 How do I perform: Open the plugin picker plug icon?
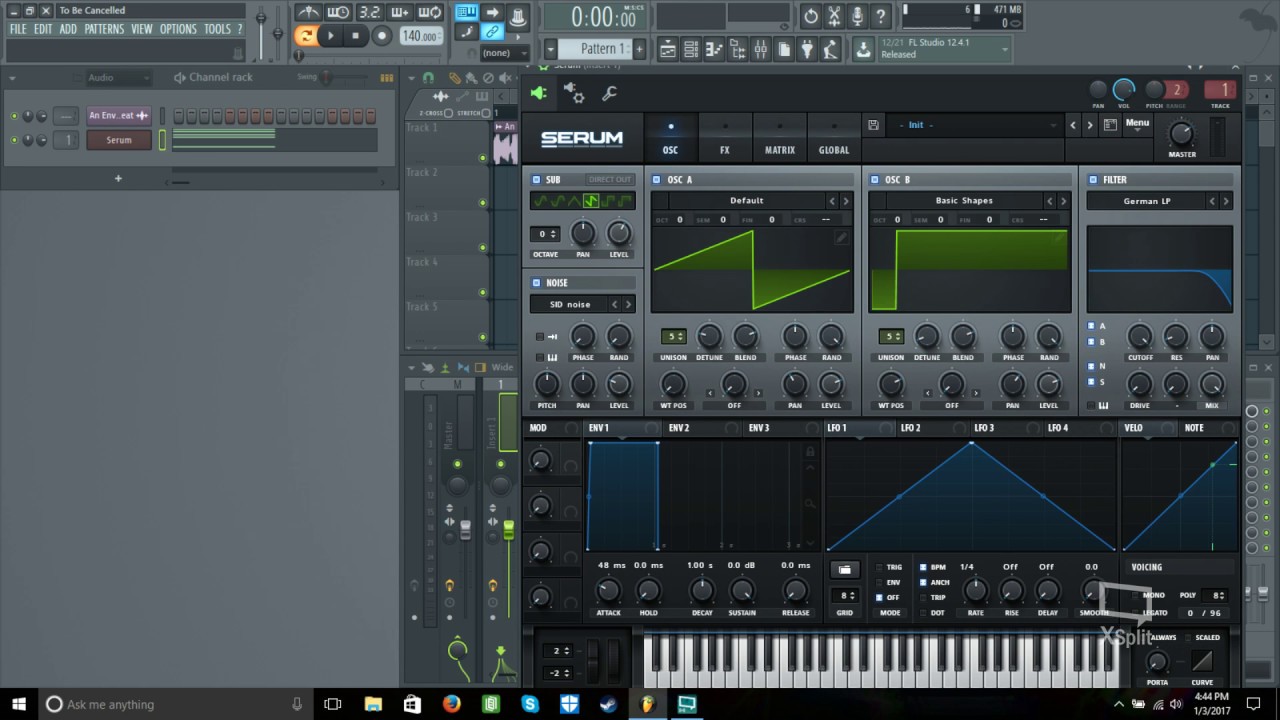tap(807, 49)
